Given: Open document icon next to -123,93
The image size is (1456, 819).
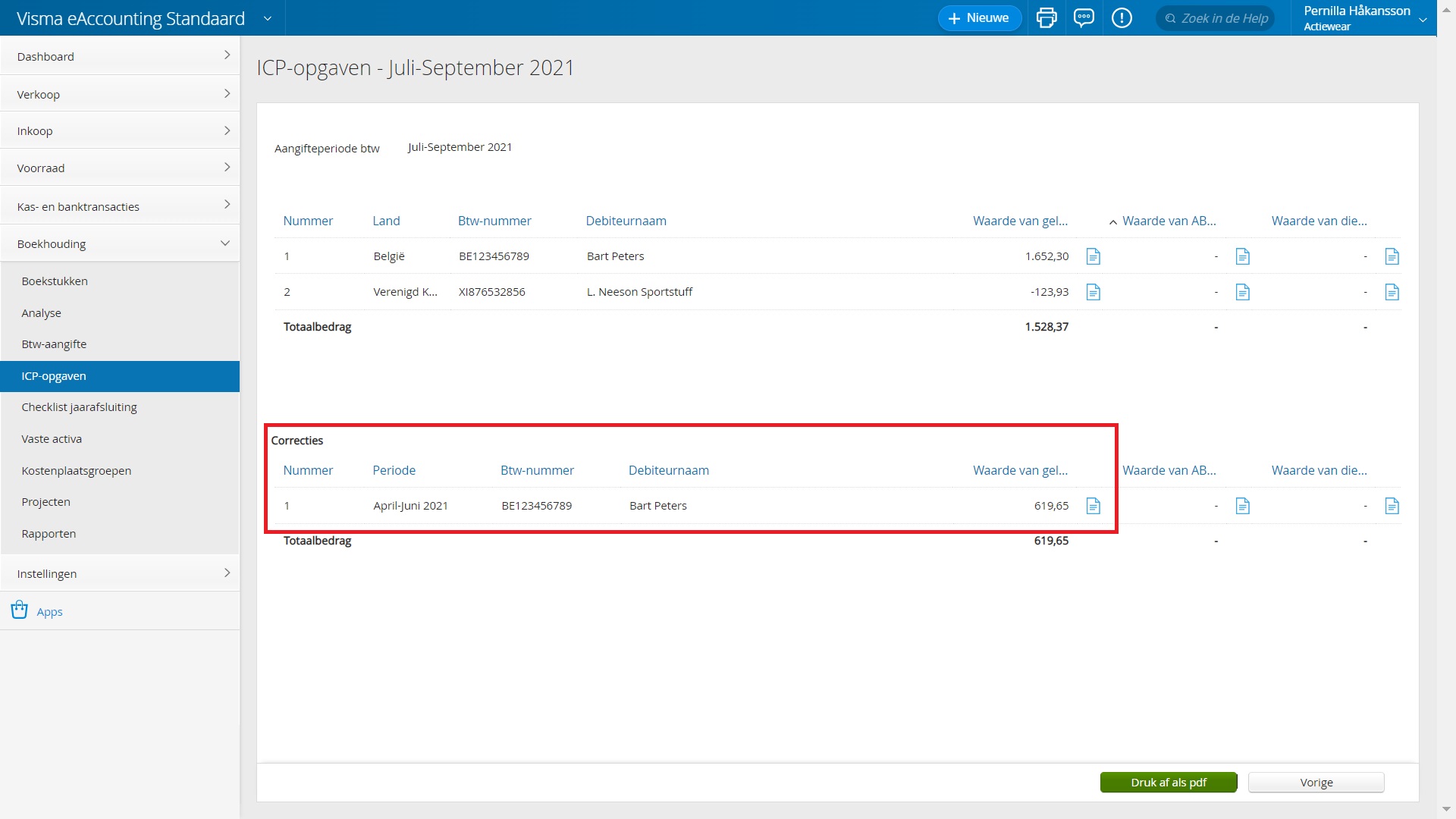Looking at the screenshot, I should [1093, 292].
